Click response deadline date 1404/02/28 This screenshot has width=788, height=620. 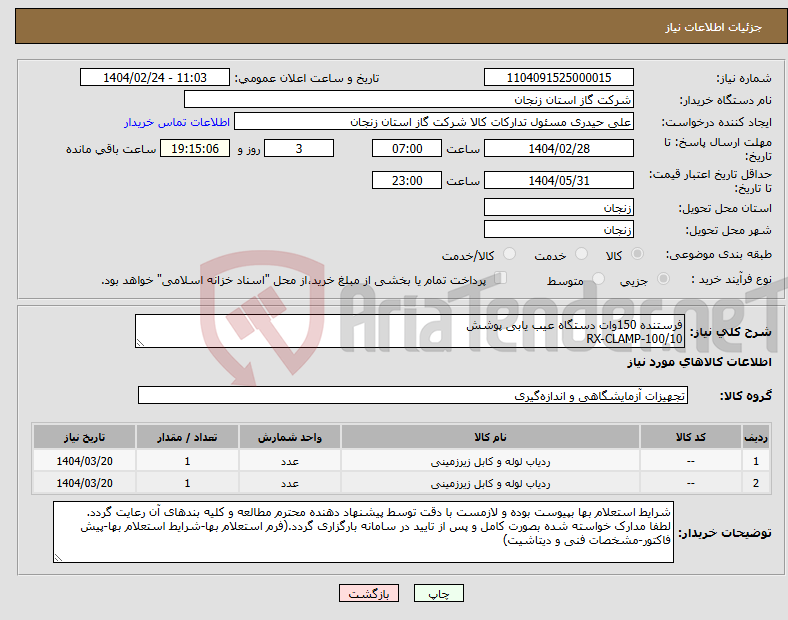(558, 149)
